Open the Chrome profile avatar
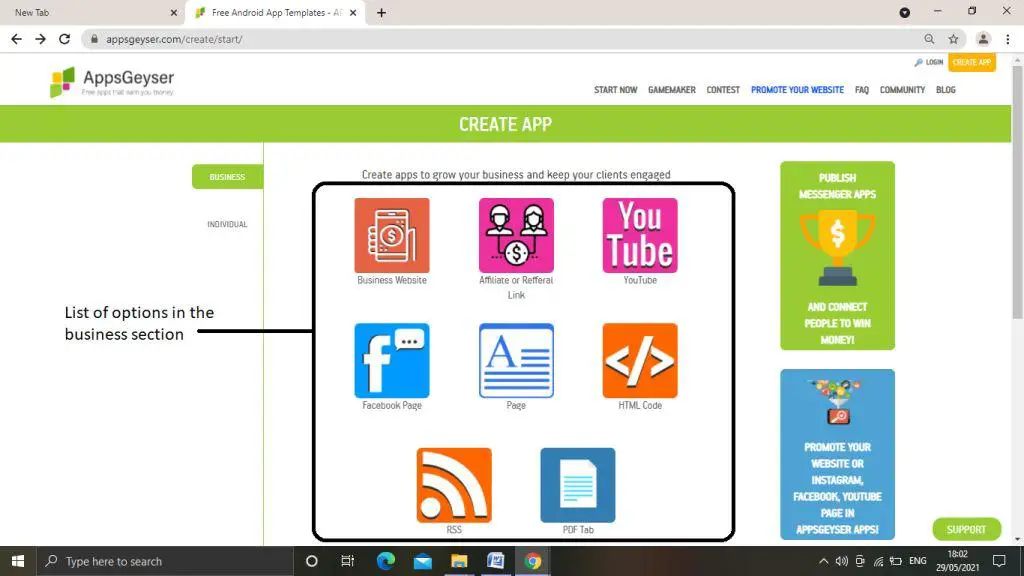This screenshot has height=576, width=1024. pos(983,39)
